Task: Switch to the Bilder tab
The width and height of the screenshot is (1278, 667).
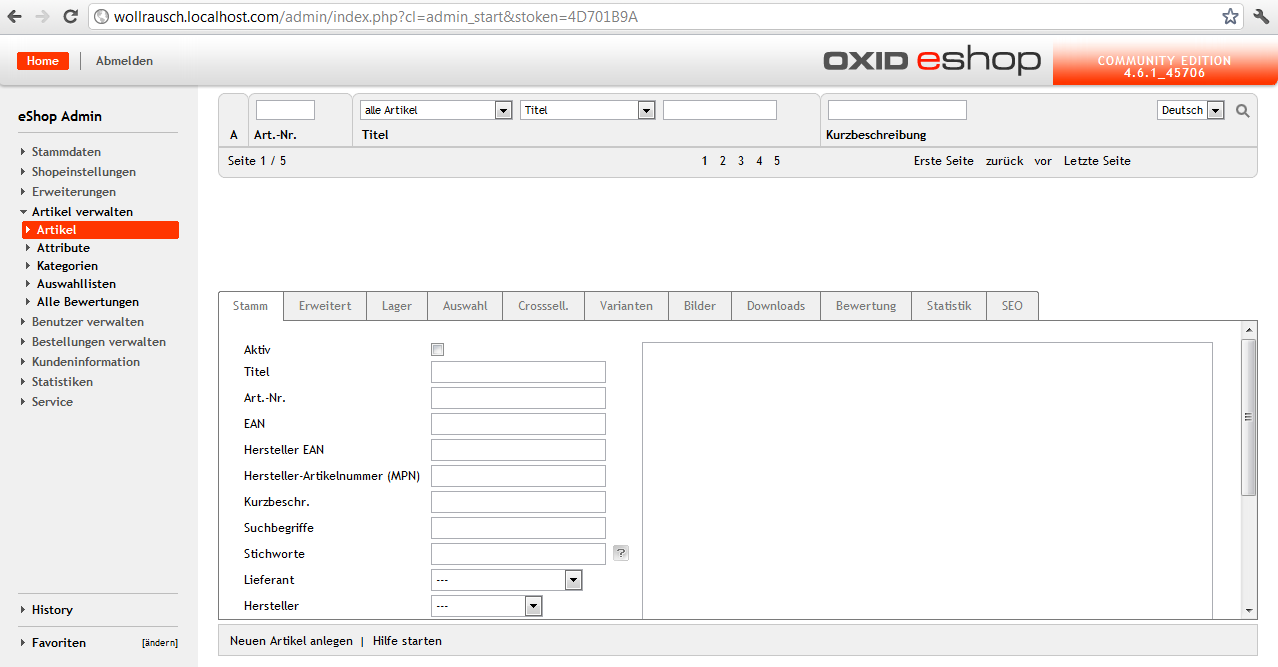Action: [x=699, y=306]
